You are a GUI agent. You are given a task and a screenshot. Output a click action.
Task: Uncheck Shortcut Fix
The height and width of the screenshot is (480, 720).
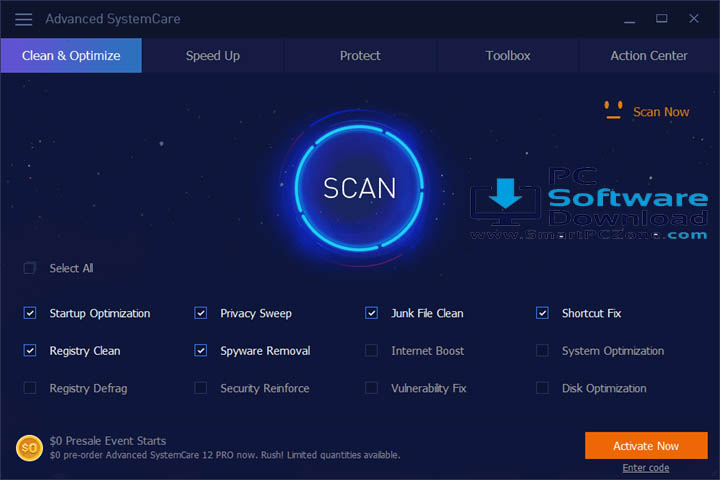542,313
